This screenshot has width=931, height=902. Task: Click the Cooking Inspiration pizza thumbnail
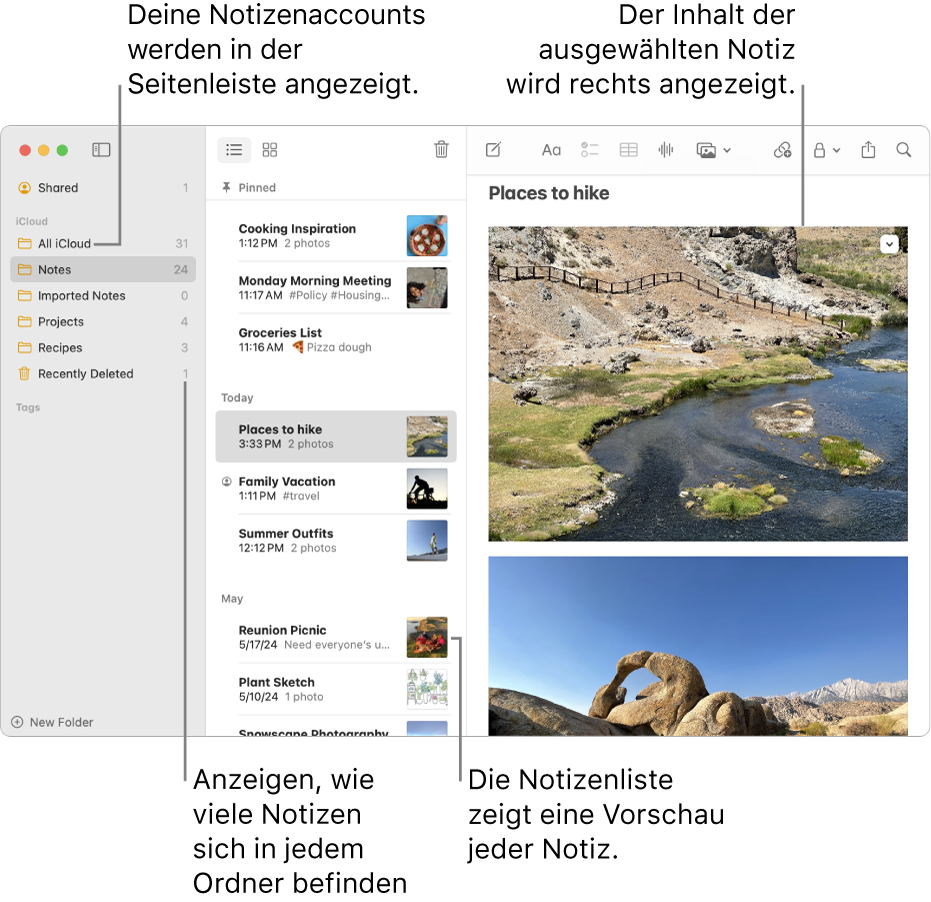point(427,236)
